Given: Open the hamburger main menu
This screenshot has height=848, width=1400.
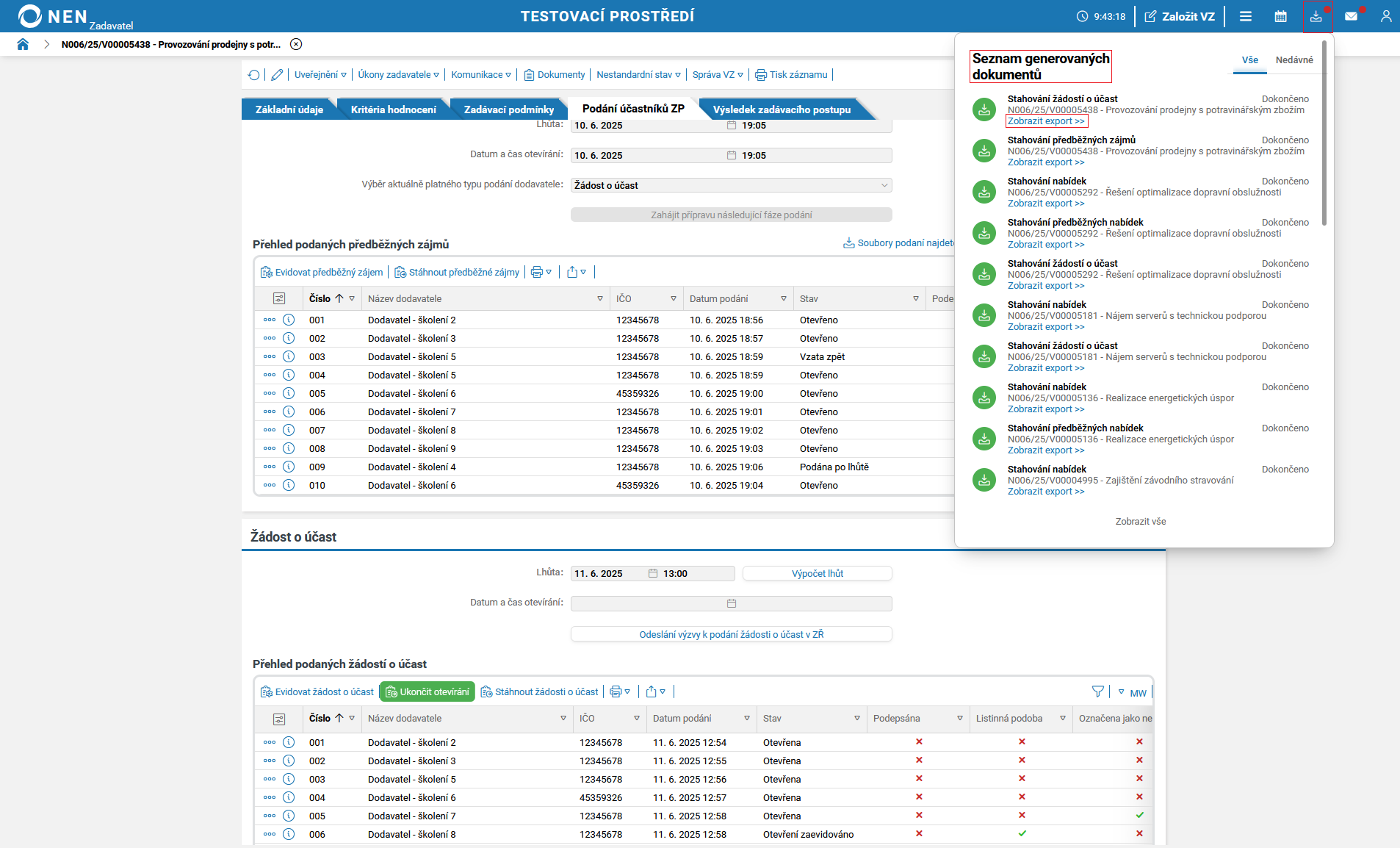Looking at the screenshot, I should [1246, 16].
